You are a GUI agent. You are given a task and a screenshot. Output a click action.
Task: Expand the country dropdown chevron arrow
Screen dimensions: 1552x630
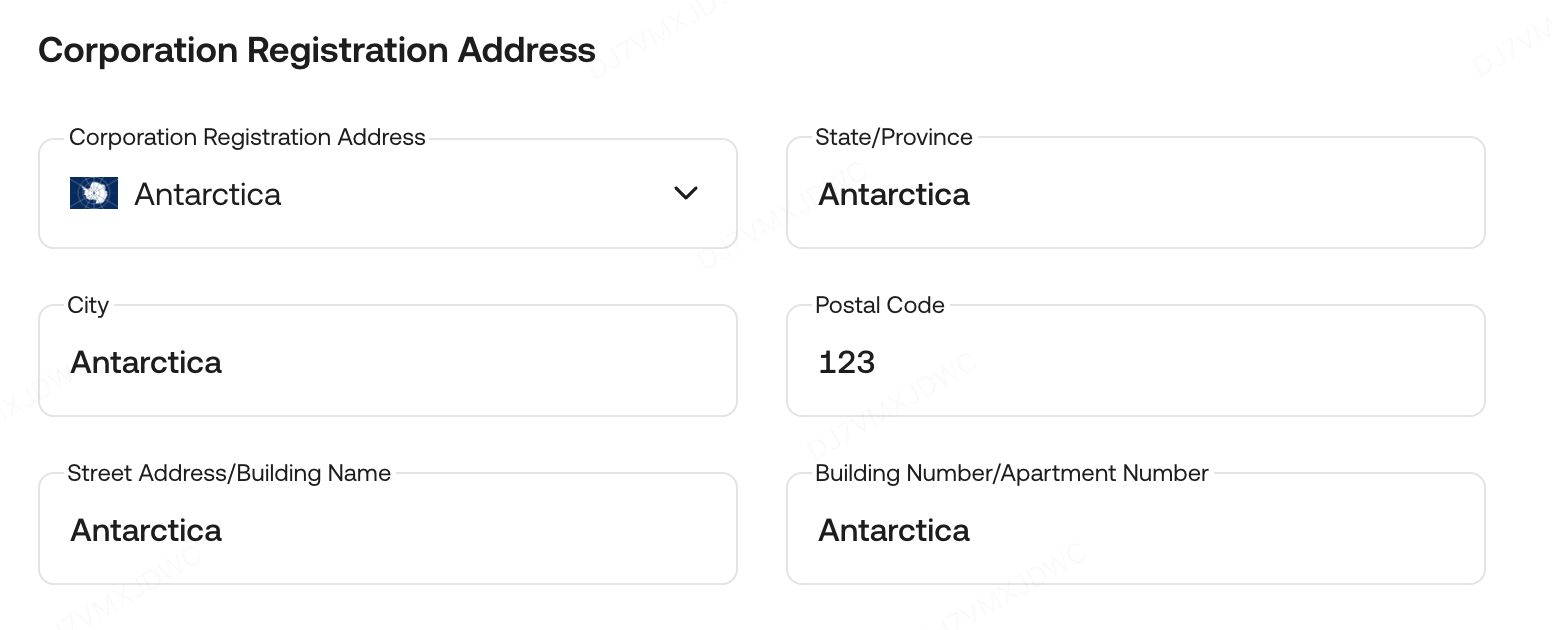pyautogui.click(x=685, y=193)
